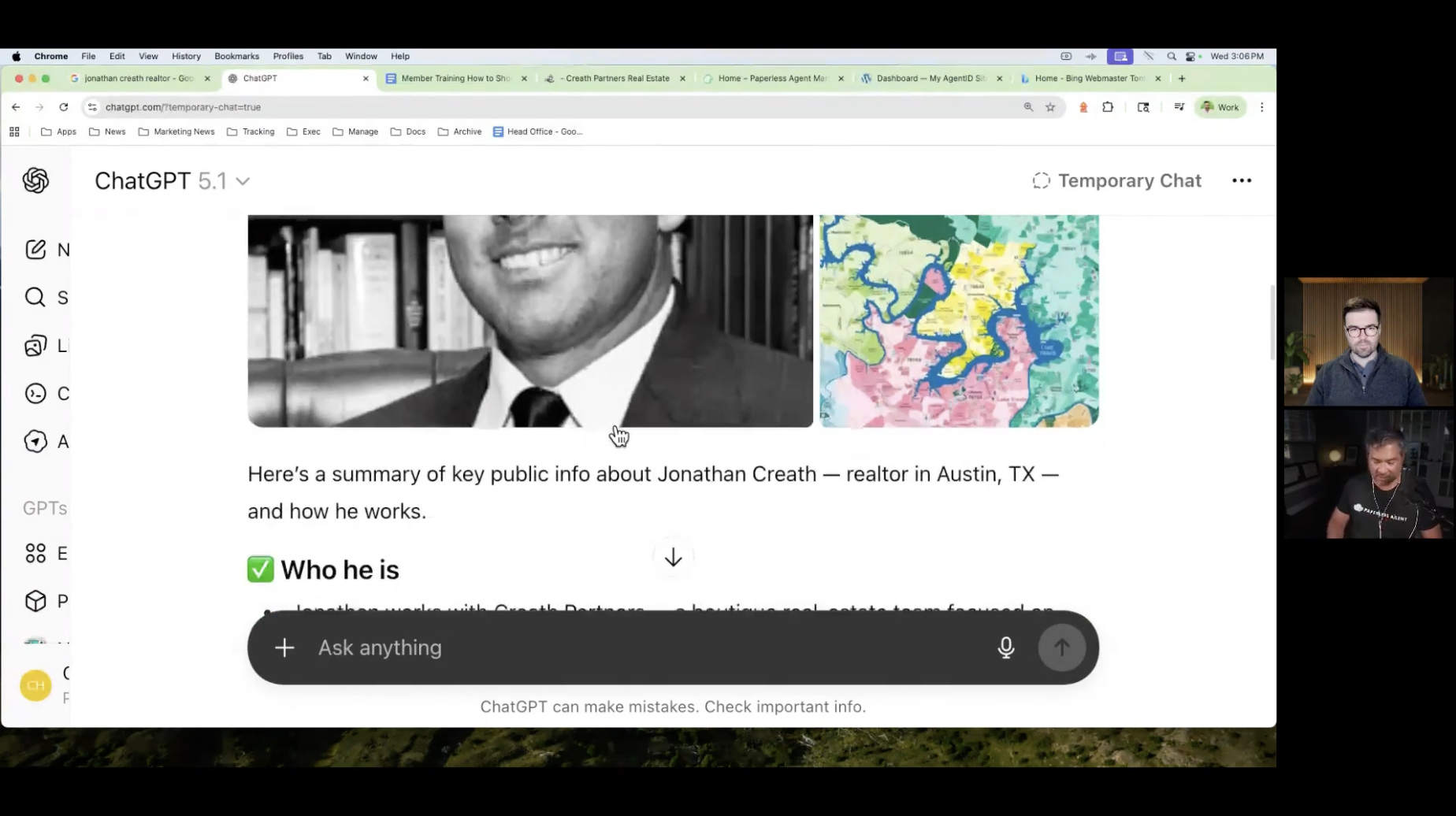The image size is (1456, 816).
Task: Start a new chat with the pencil icon
Action: tap(35, 250)
